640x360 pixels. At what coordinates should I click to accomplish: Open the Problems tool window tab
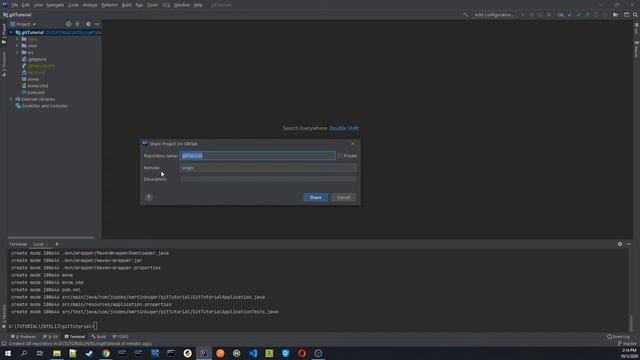click(24, 337)
